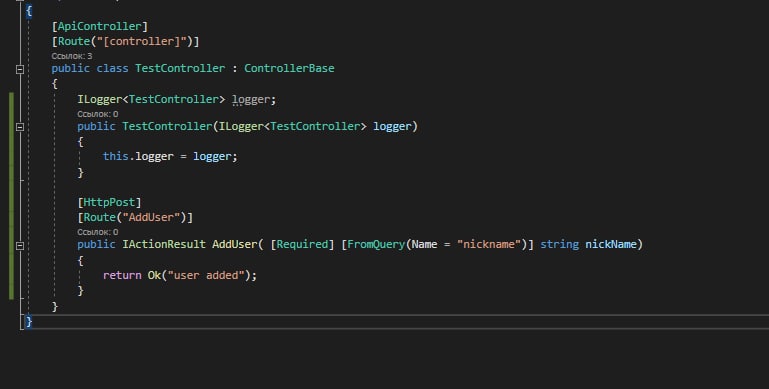Click the FromQuery attribute
This screenshot has width=769, height=389.
pyautogui.click(x=376, y=244)
